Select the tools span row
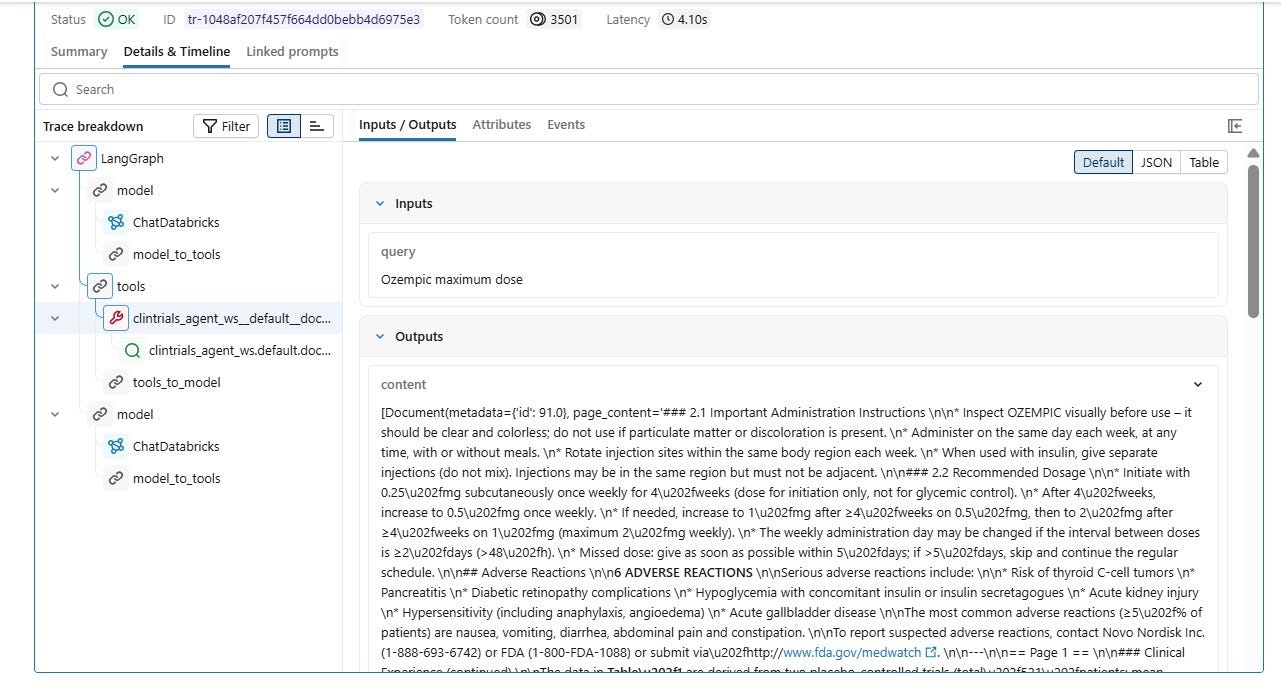The width and height of the screenshot is (1281, 692). coord(190,286)
